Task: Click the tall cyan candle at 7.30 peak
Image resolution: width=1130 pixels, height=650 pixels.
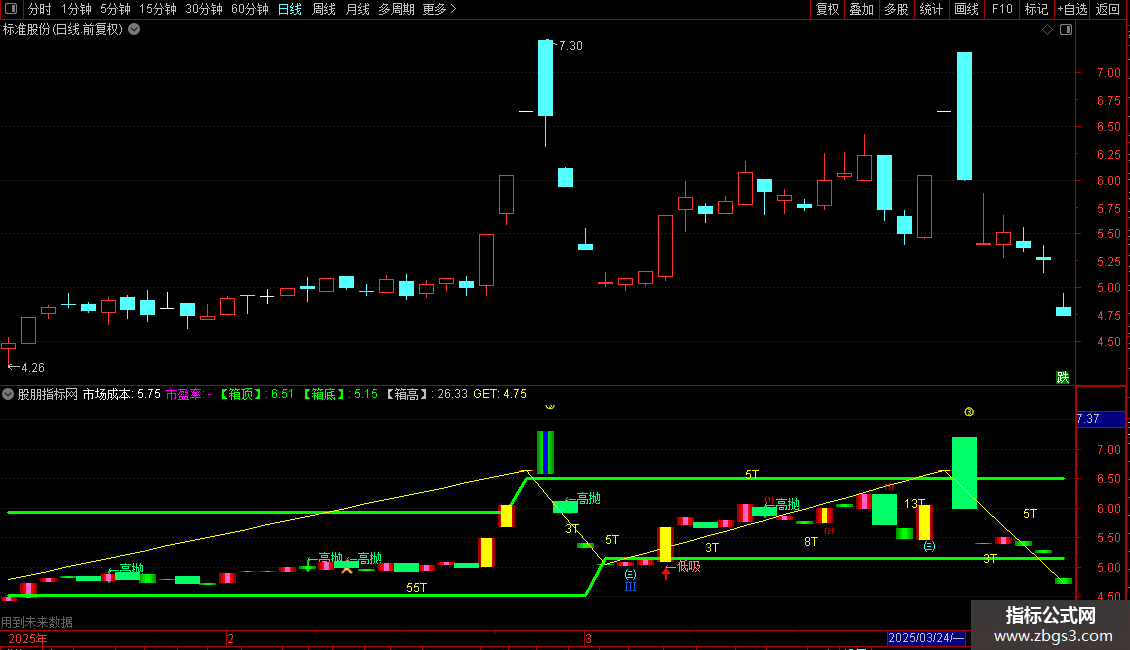Action: (546, 78)
